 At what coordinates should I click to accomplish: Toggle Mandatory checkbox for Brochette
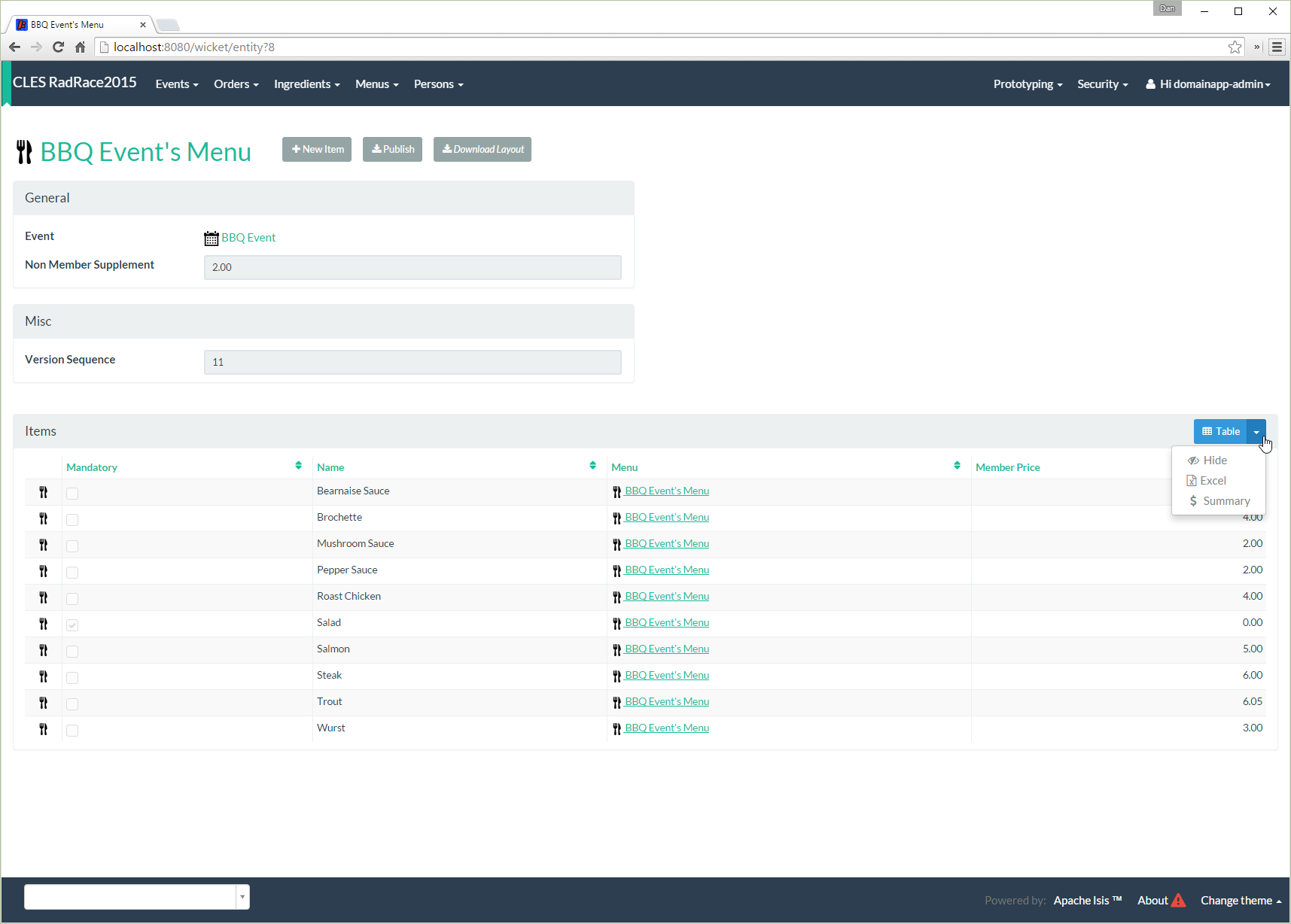click(x=72, y=520)
